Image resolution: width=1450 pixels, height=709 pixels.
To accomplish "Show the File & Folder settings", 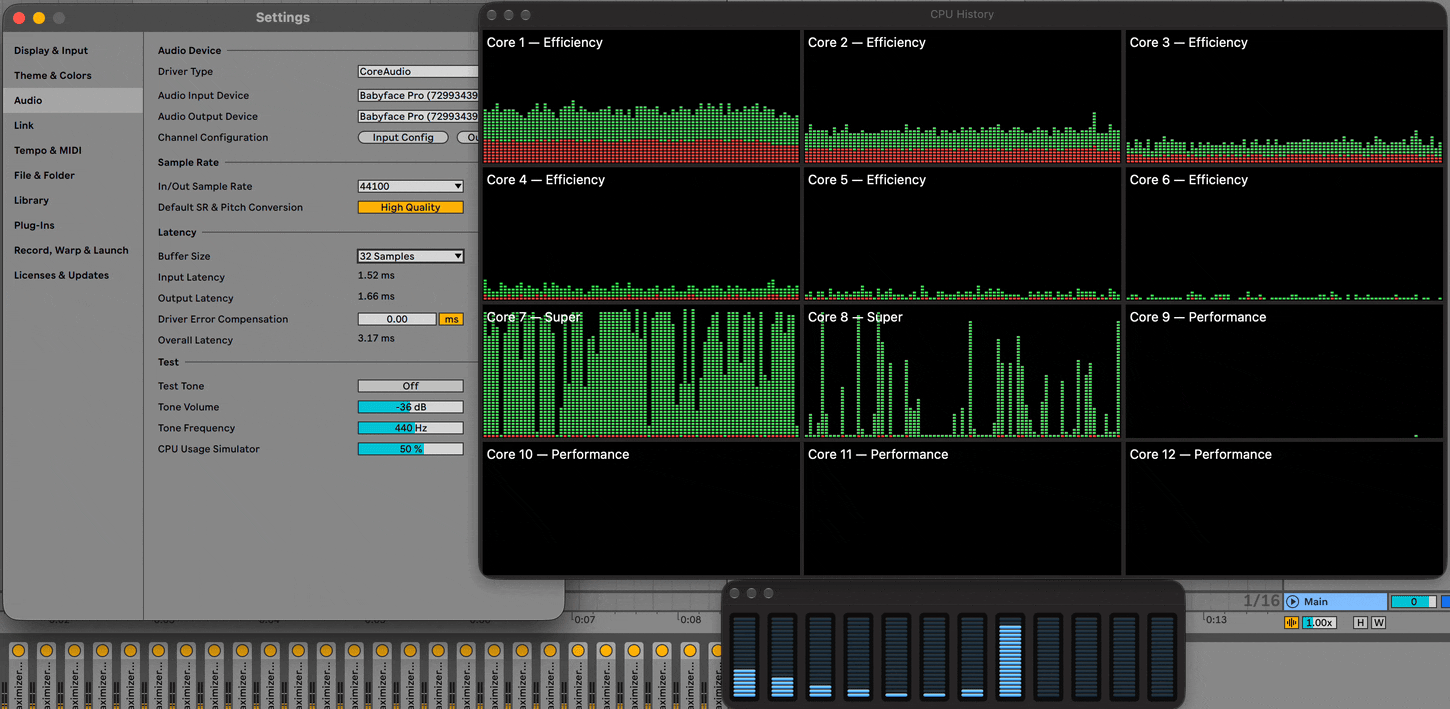I will pyautogui.click(x=72, y=175).
